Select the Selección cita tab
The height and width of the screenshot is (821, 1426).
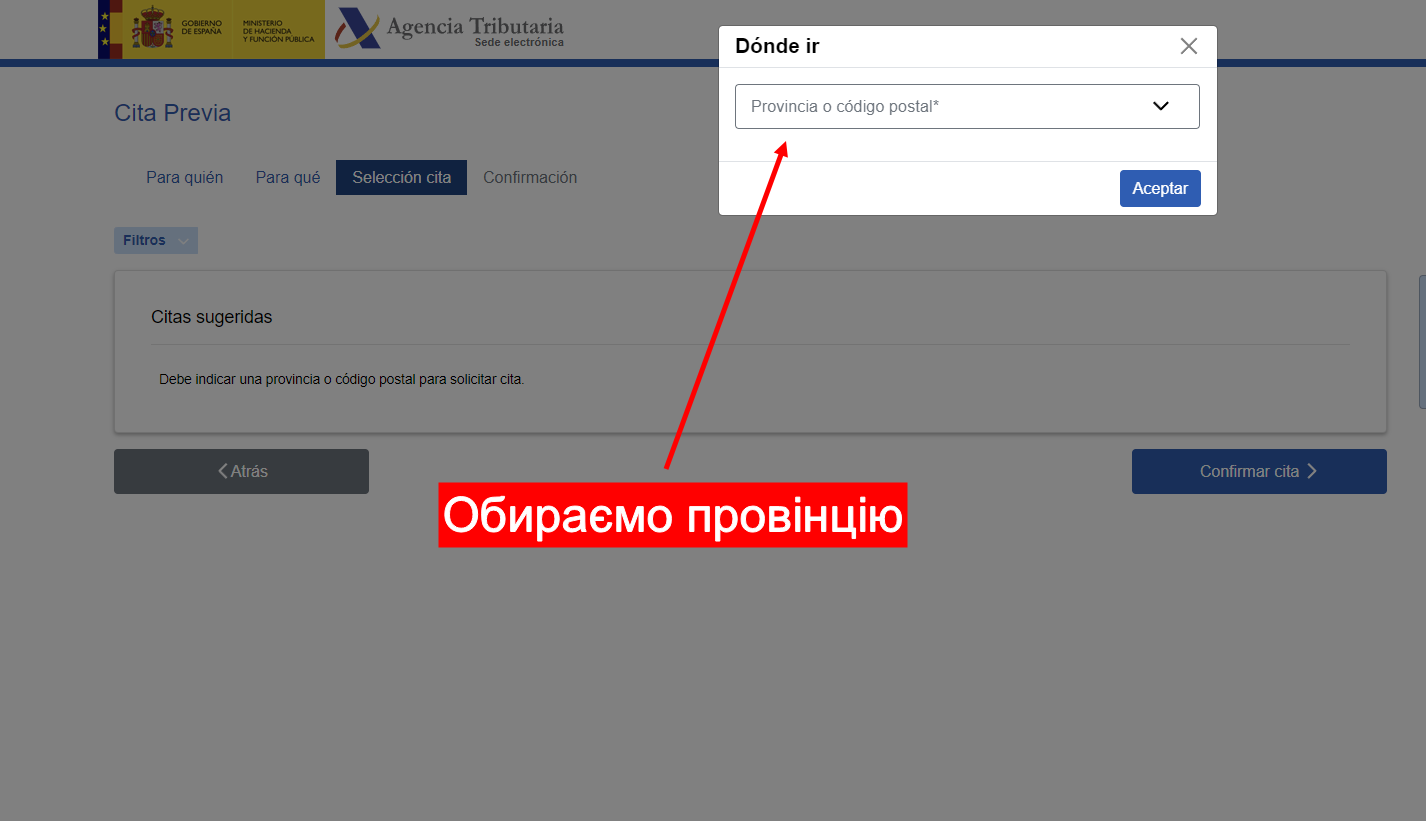[x=401, y=177]
